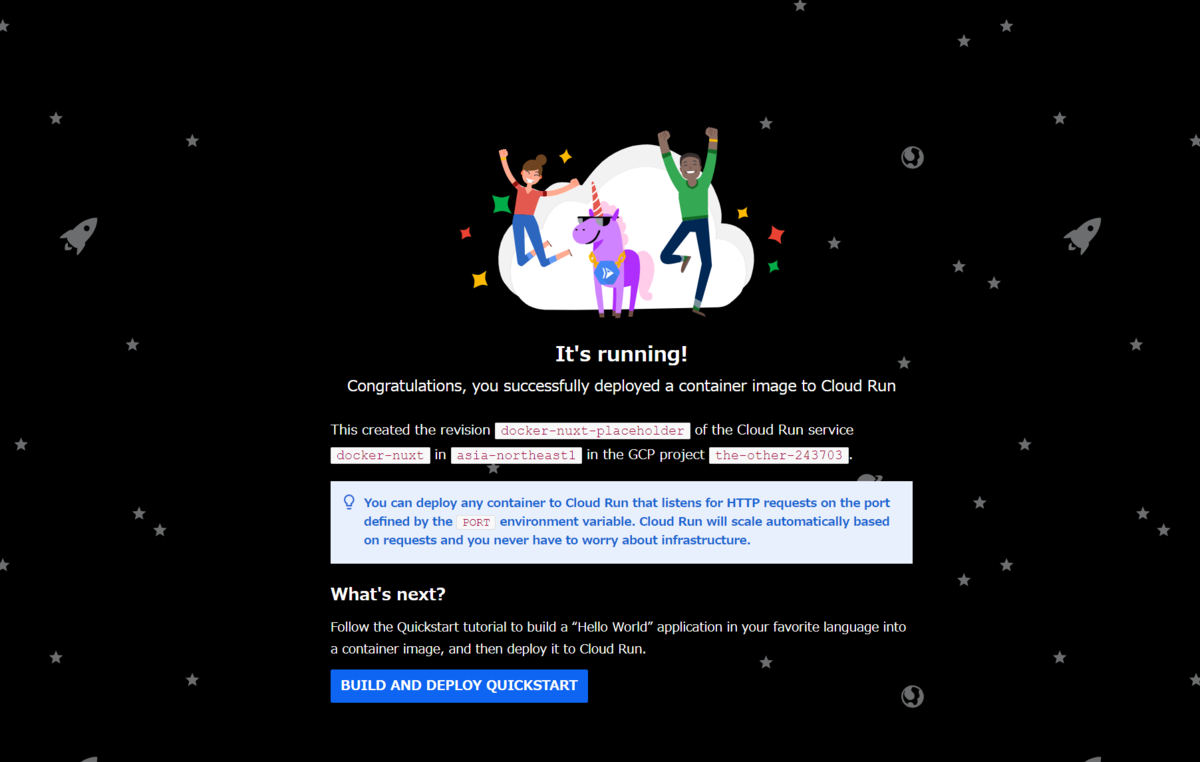Select the docker-nuxt-placeholder revision name
Image resolution: width=1200 pixels, height=762 pixels.
pos(592,431)
